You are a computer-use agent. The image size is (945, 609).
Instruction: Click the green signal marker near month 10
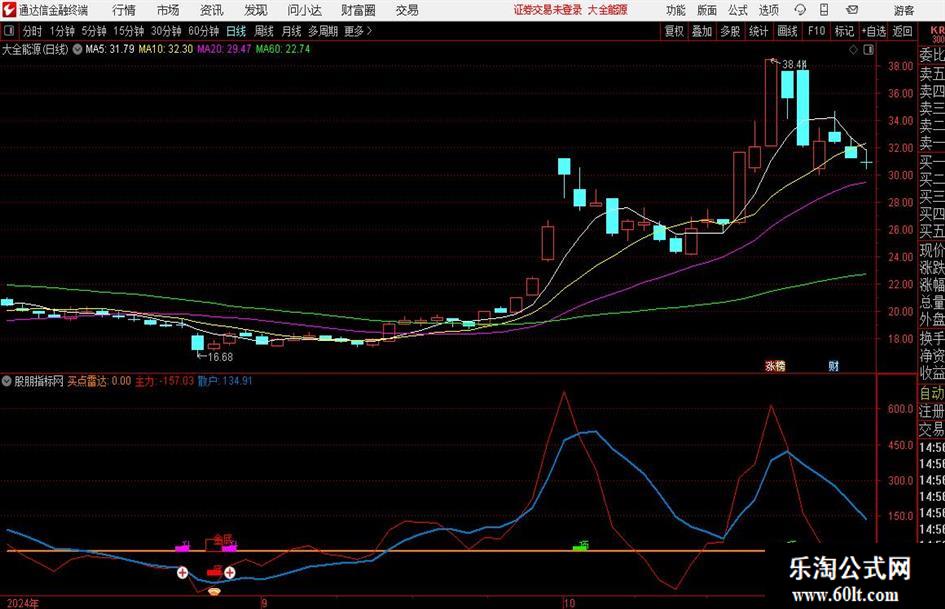580,546
